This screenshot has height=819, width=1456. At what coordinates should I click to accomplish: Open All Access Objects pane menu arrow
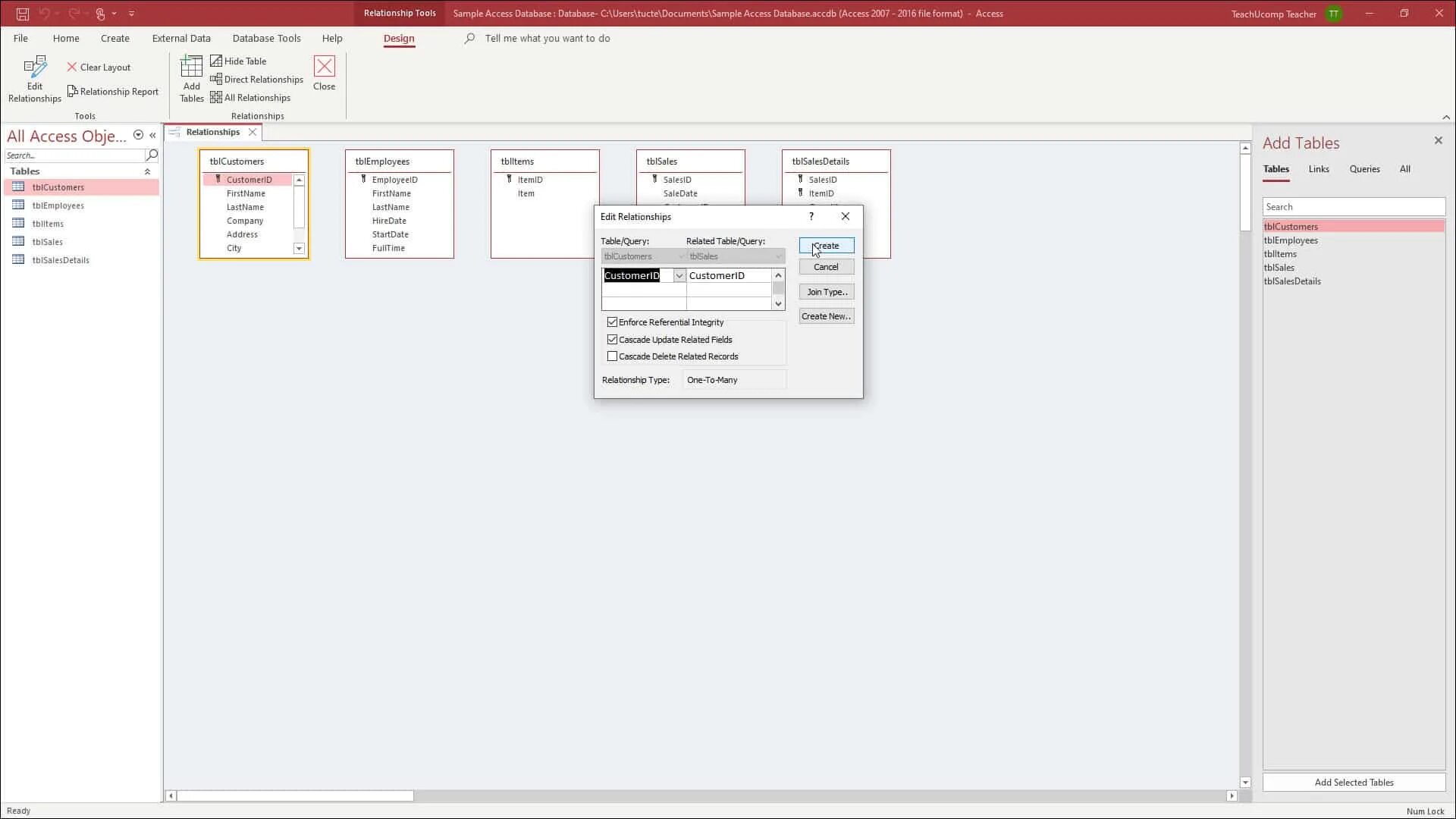tap(138, 135)
